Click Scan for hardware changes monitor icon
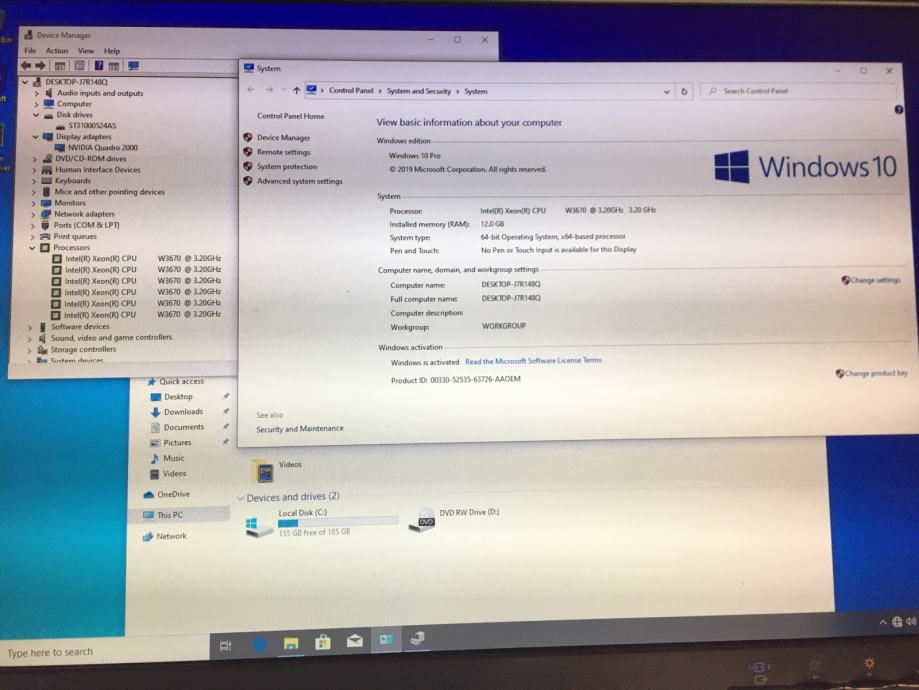This screenshot has width=919, height=690. tap(133, 66)
